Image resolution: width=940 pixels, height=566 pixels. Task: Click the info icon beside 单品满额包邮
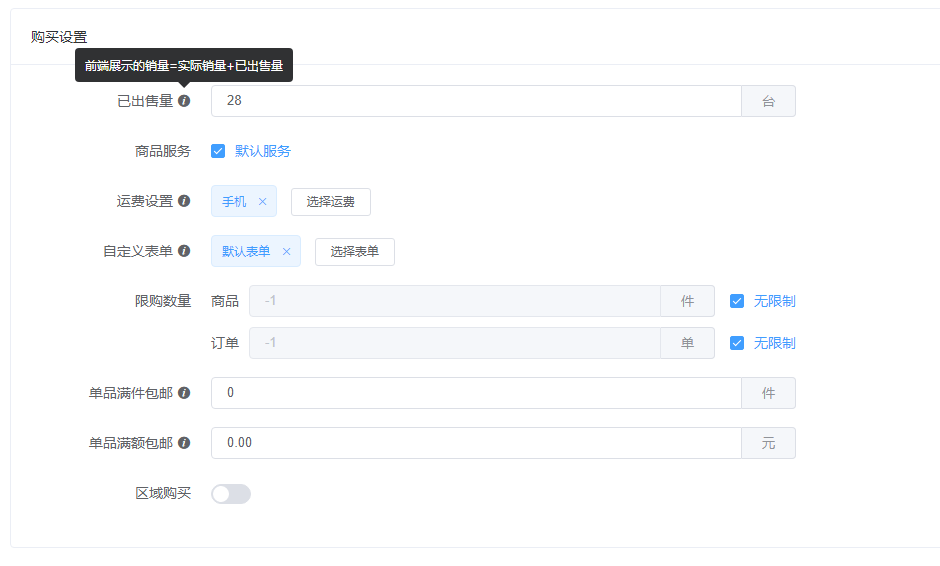pos(184,442)
